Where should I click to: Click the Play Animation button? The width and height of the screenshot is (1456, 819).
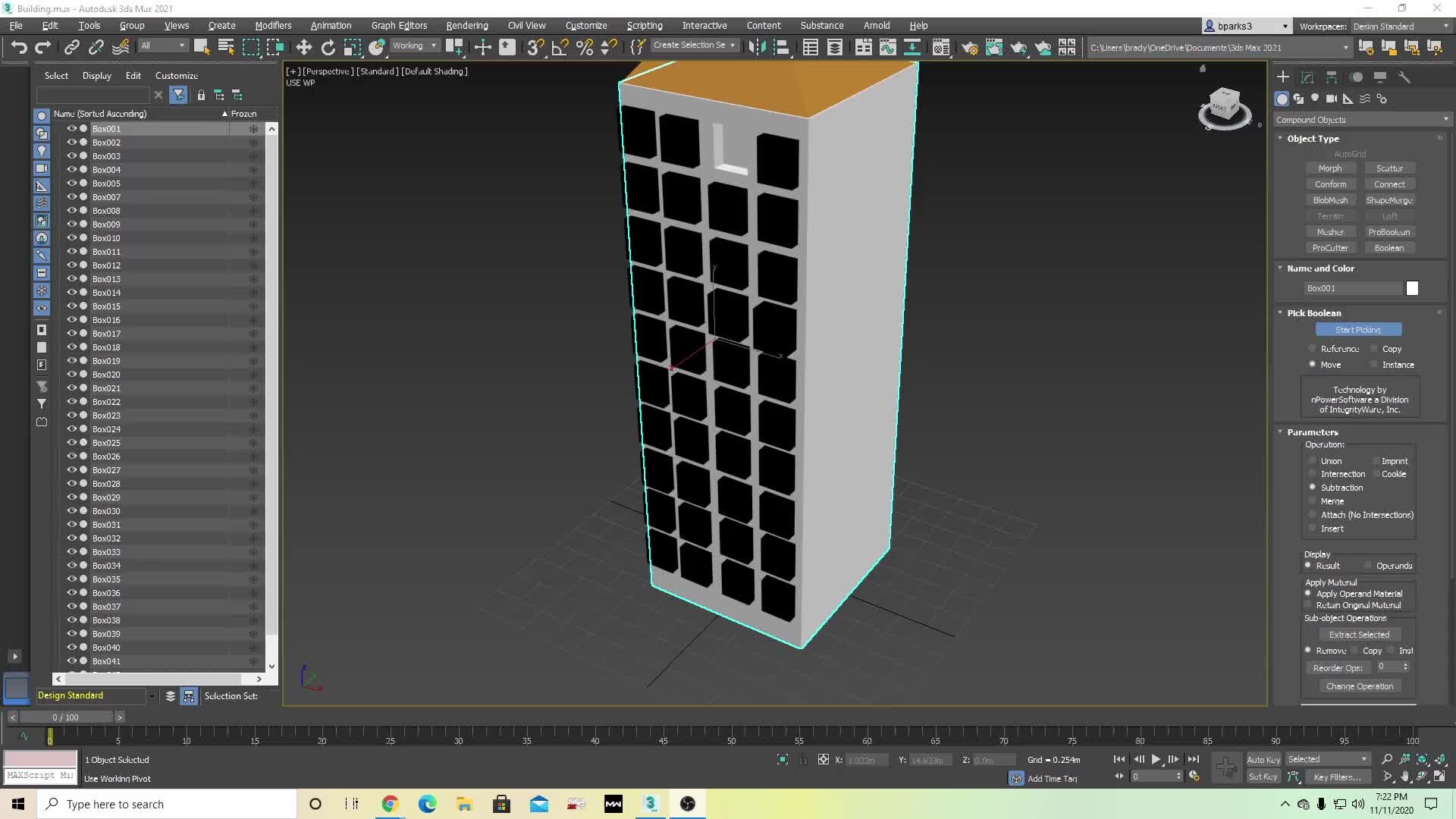1156,759
